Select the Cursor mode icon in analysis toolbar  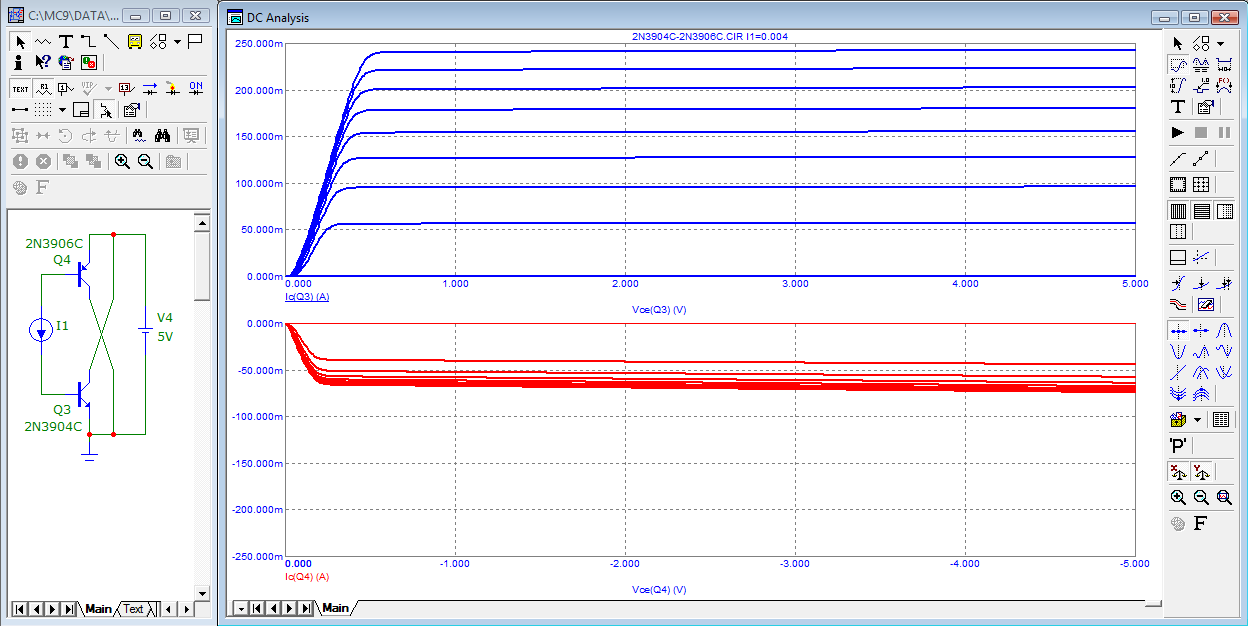point(1201,64)
